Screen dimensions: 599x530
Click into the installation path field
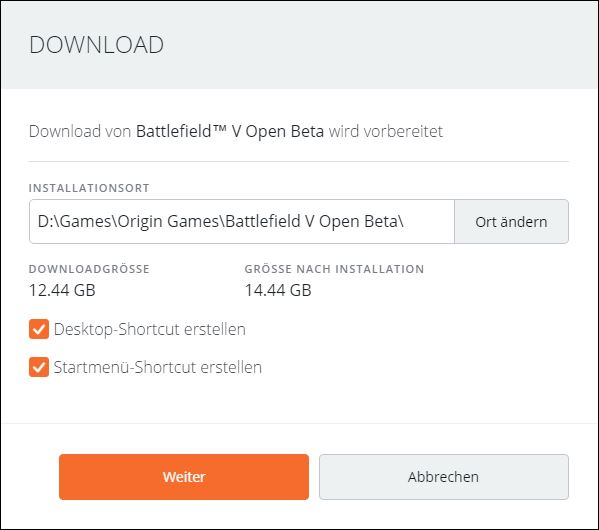coord(242,221)
